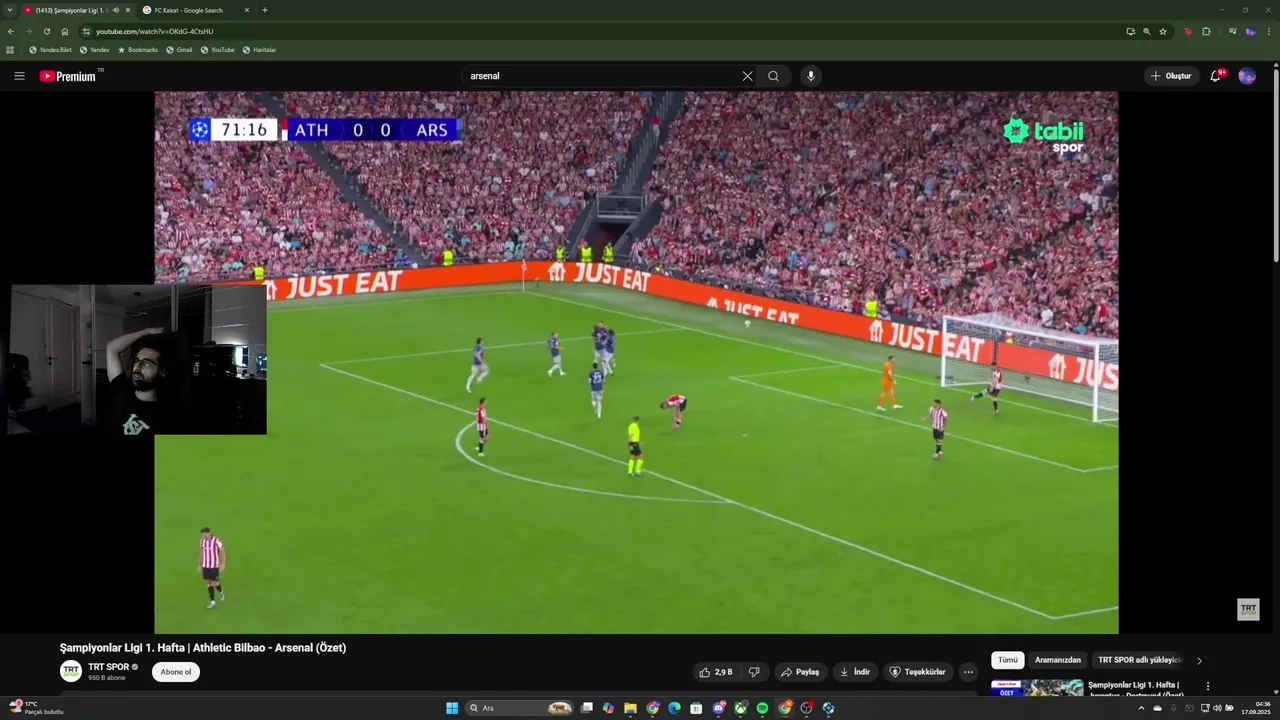Dislike the video with thumbs down
Screen dimensions: 1280x720
coord(755,672)
